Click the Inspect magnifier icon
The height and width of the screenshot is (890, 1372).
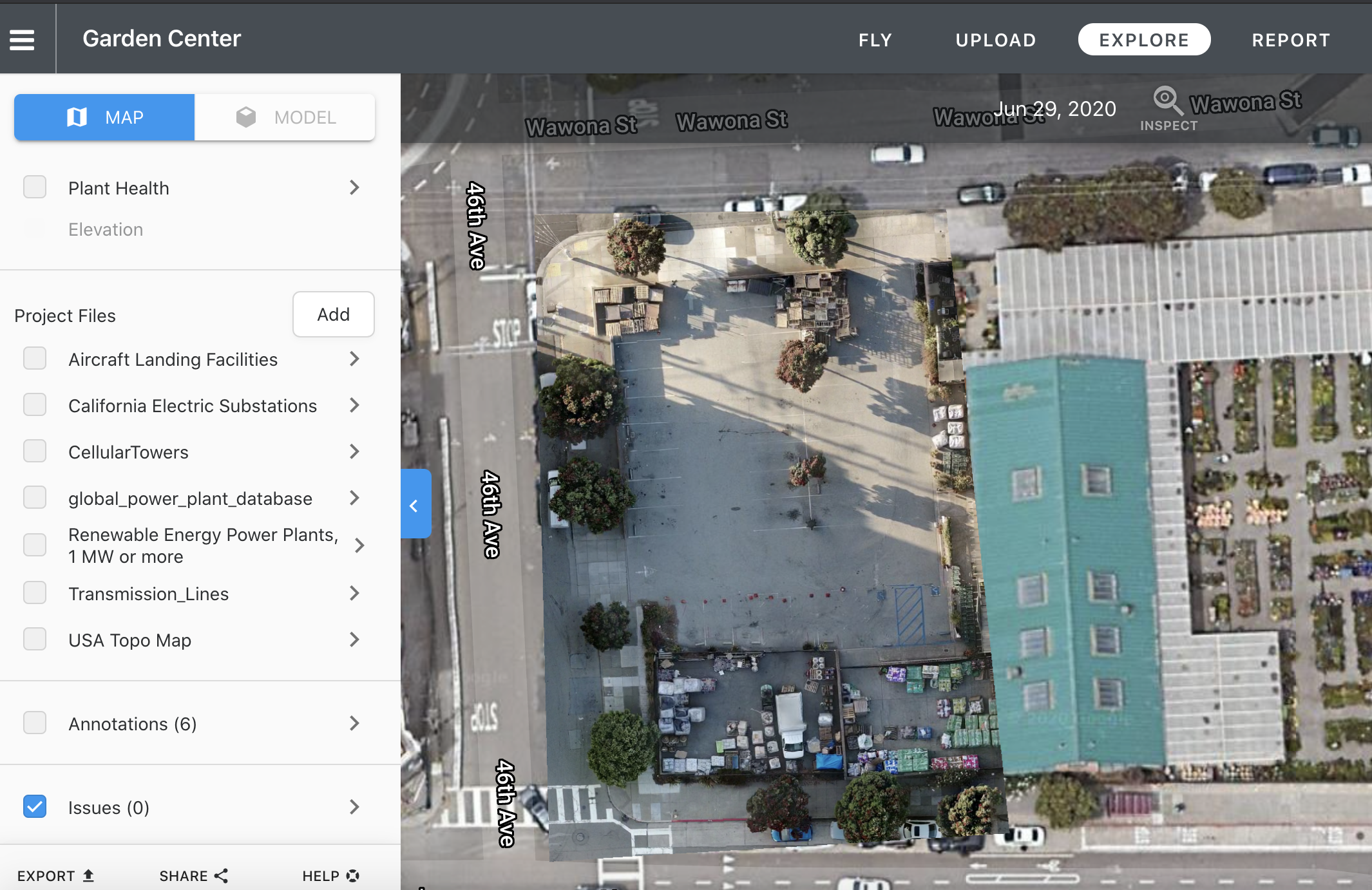pos(1168,100)
